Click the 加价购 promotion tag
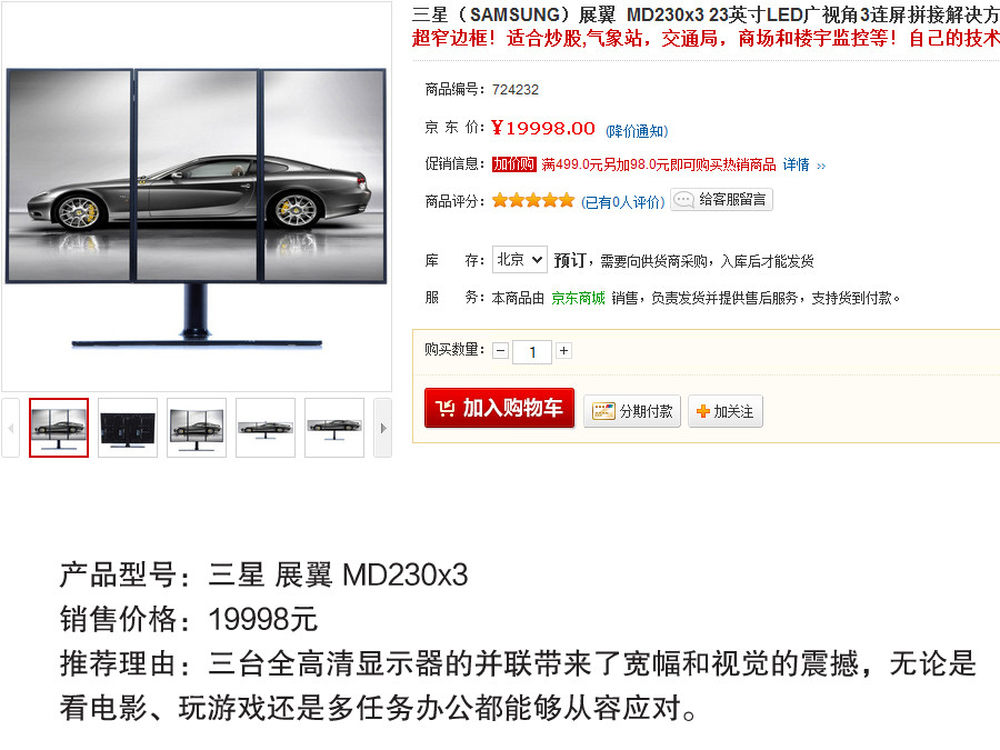The height and width of the screenshot is (750, 1000). pyautogui.click(x=514, y=165)
